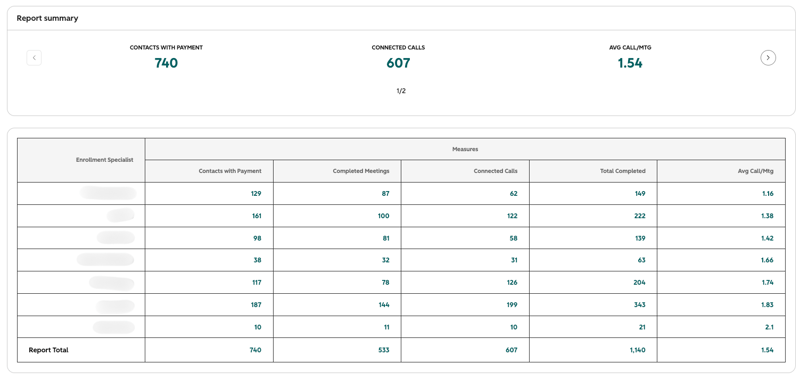Select Contacts with Payment value 98

point(258,238)
